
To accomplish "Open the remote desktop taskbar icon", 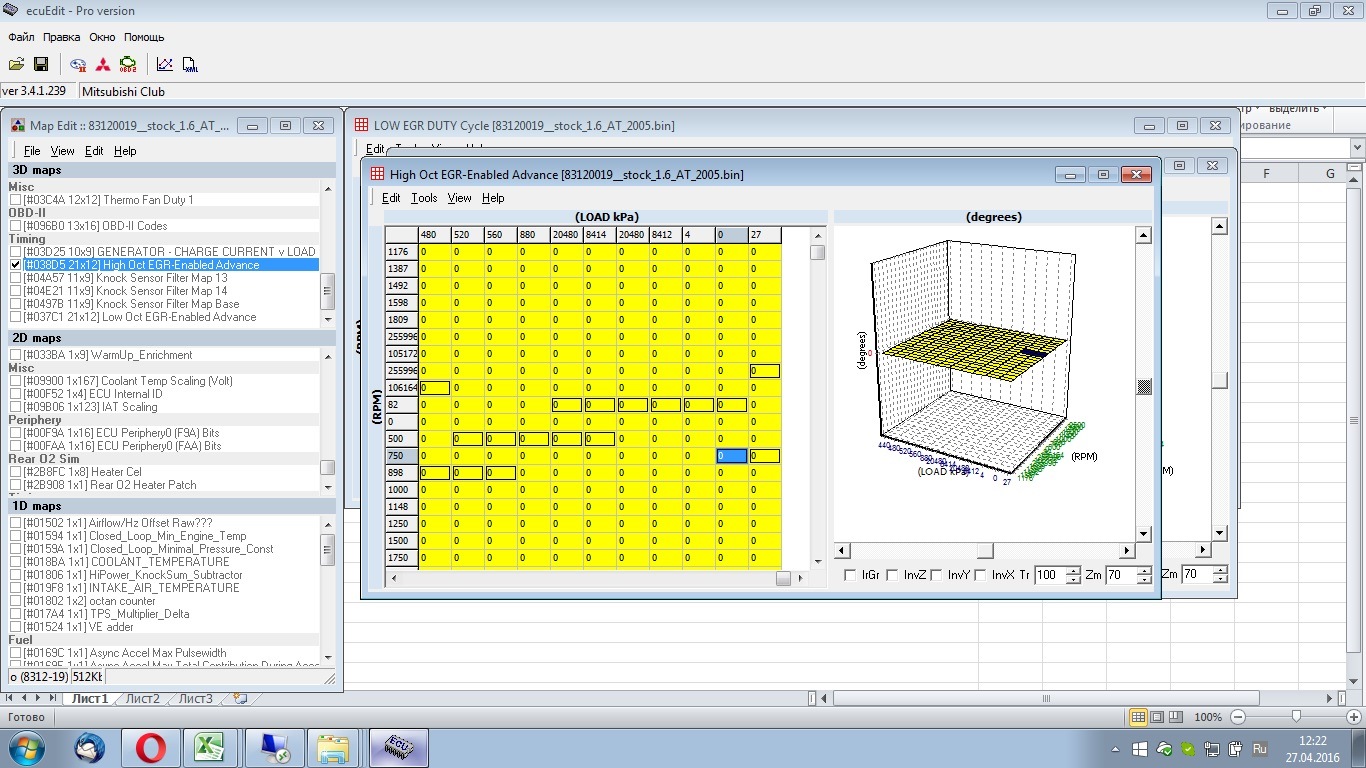I will point(273,747).
